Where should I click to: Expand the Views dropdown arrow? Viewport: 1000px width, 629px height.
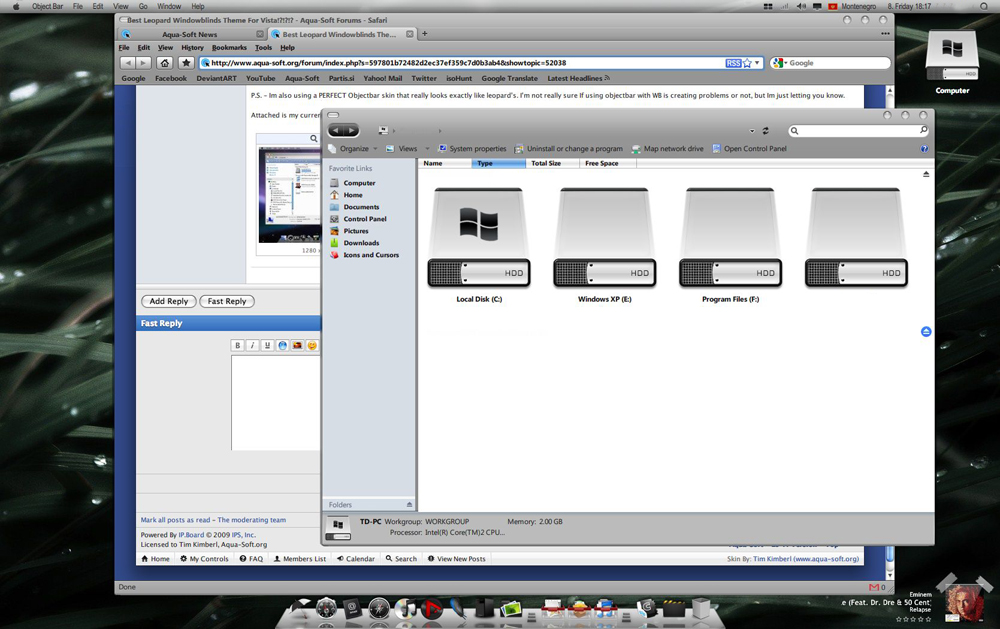tap(427, 149)
